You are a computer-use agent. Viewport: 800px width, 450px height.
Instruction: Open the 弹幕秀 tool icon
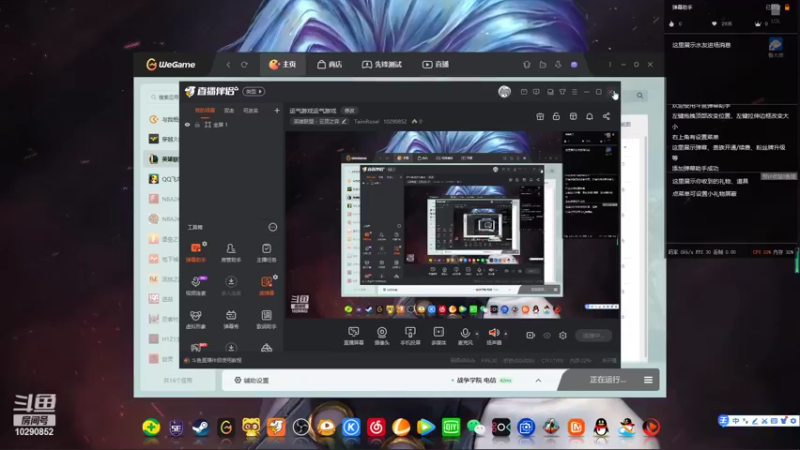pyautogui.click(x=231, y=319)
